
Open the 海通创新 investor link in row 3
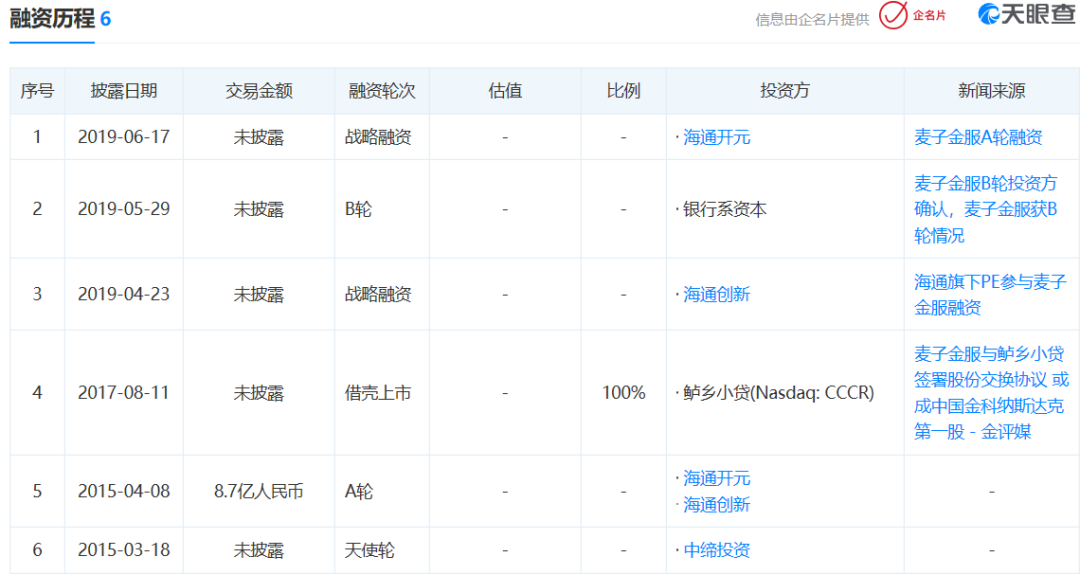point(716,294)
